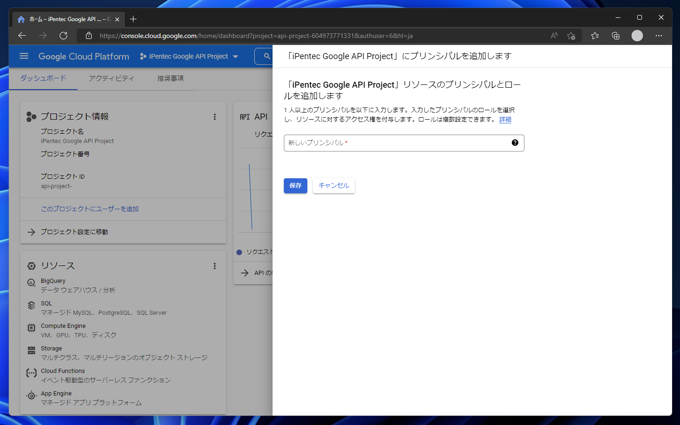This screenshot has height=425, width=680.
Task: Open the hamburger navigation menu
Action: pos(24,56)
